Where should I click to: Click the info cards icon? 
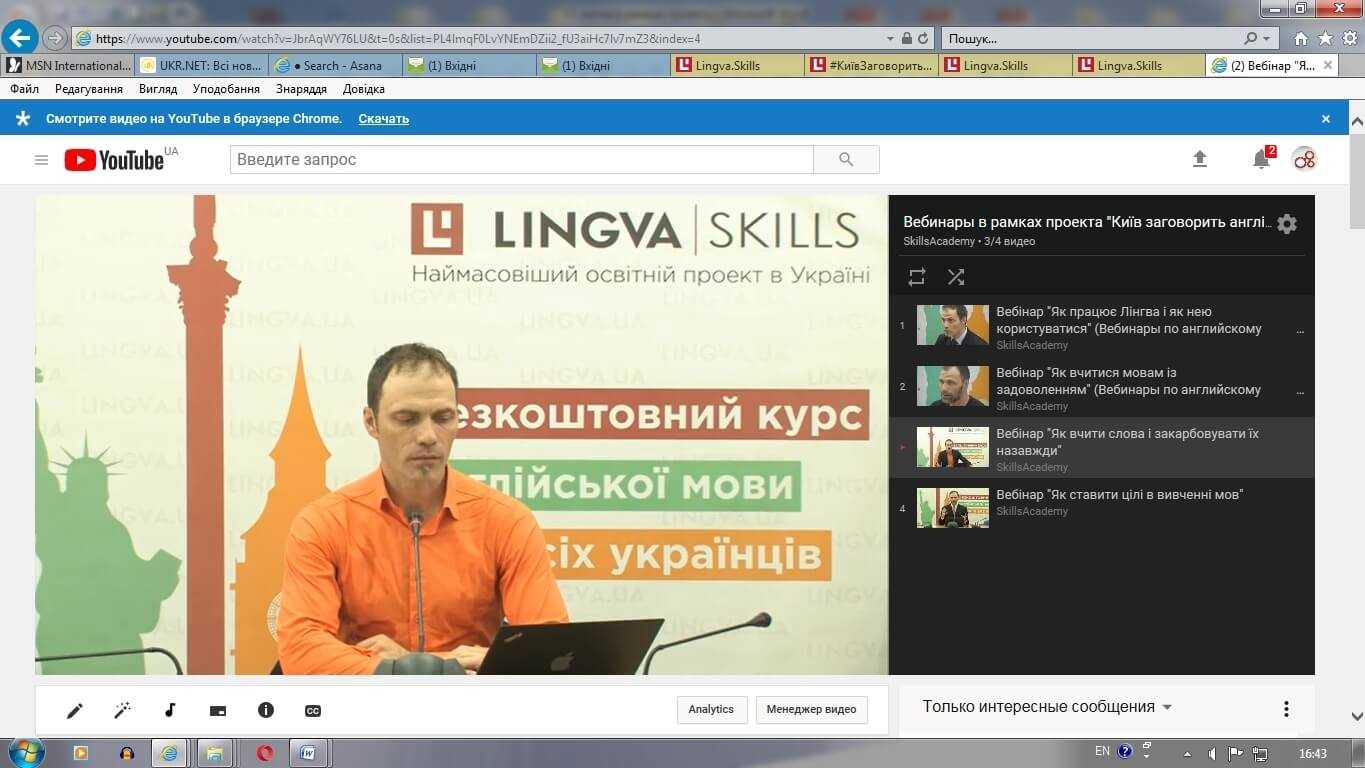[266, 711]
